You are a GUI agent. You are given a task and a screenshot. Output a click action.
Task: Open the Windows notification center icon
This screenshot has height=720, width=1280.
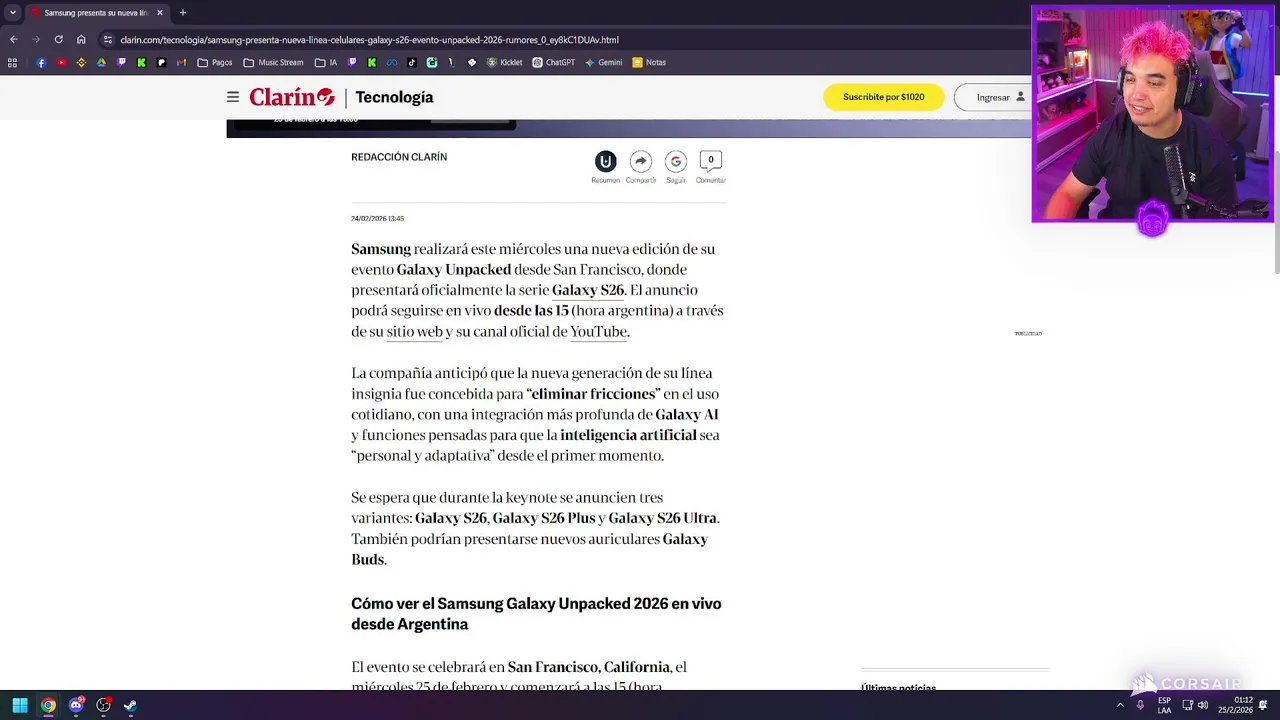click(x=1263, y=705)
